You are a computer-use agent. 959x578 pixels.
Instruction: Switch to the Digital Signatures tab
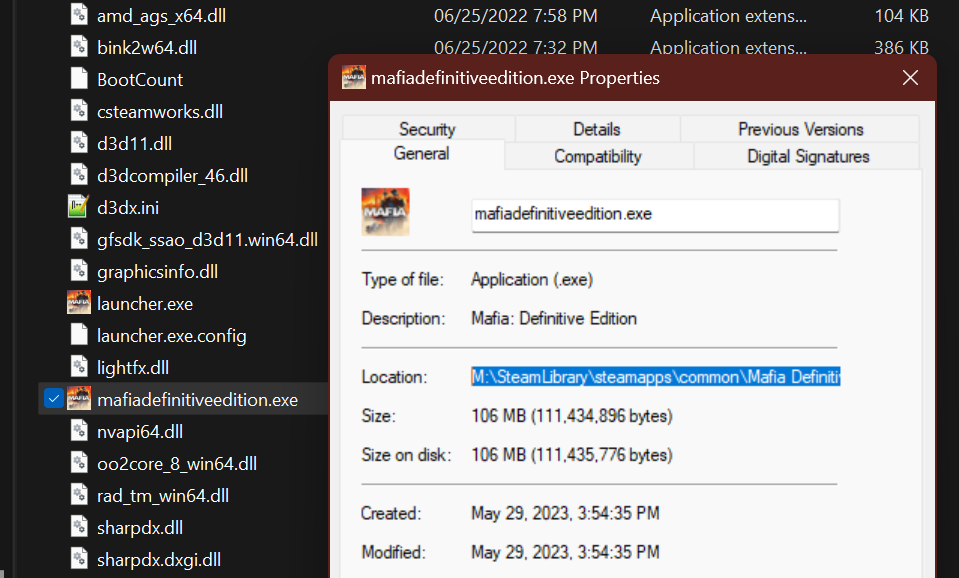coord(808,157)
